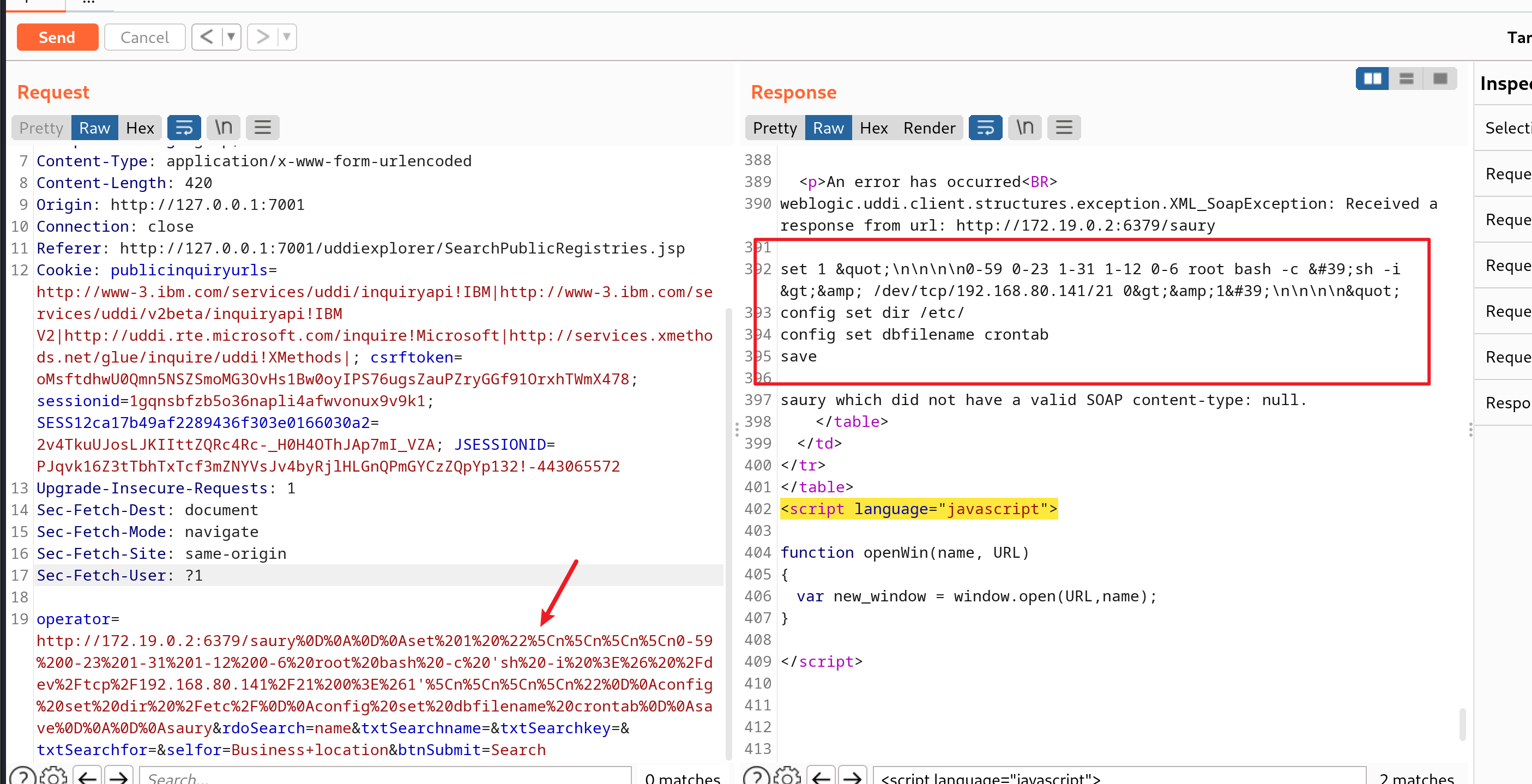Image resolution: width=1532 pixels, height=784 pixels.
Task: Click the JSESSIONID cookie name
Action: point(500,444)
